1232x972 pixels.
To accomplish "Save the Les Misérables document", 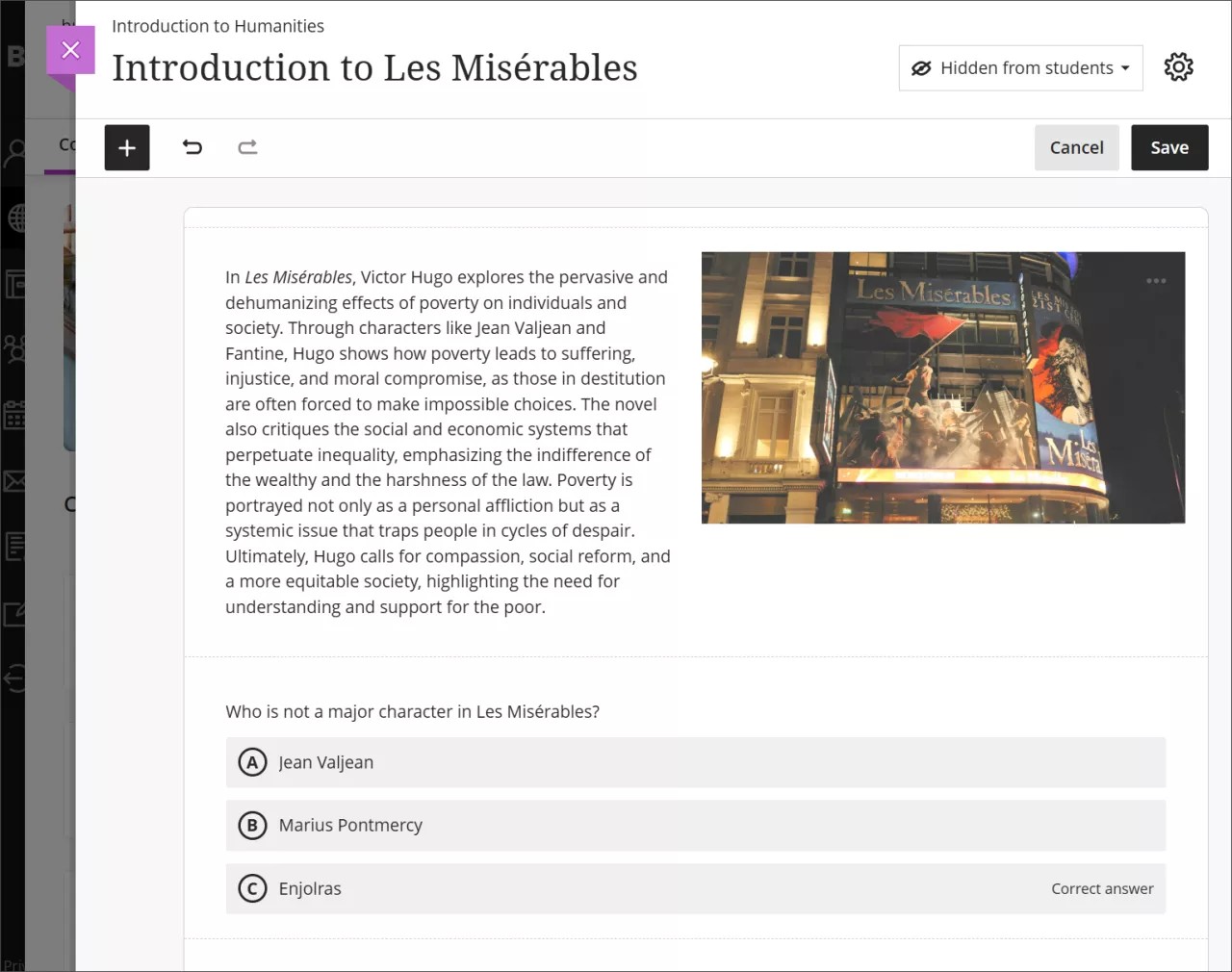I will [1169, 147].
